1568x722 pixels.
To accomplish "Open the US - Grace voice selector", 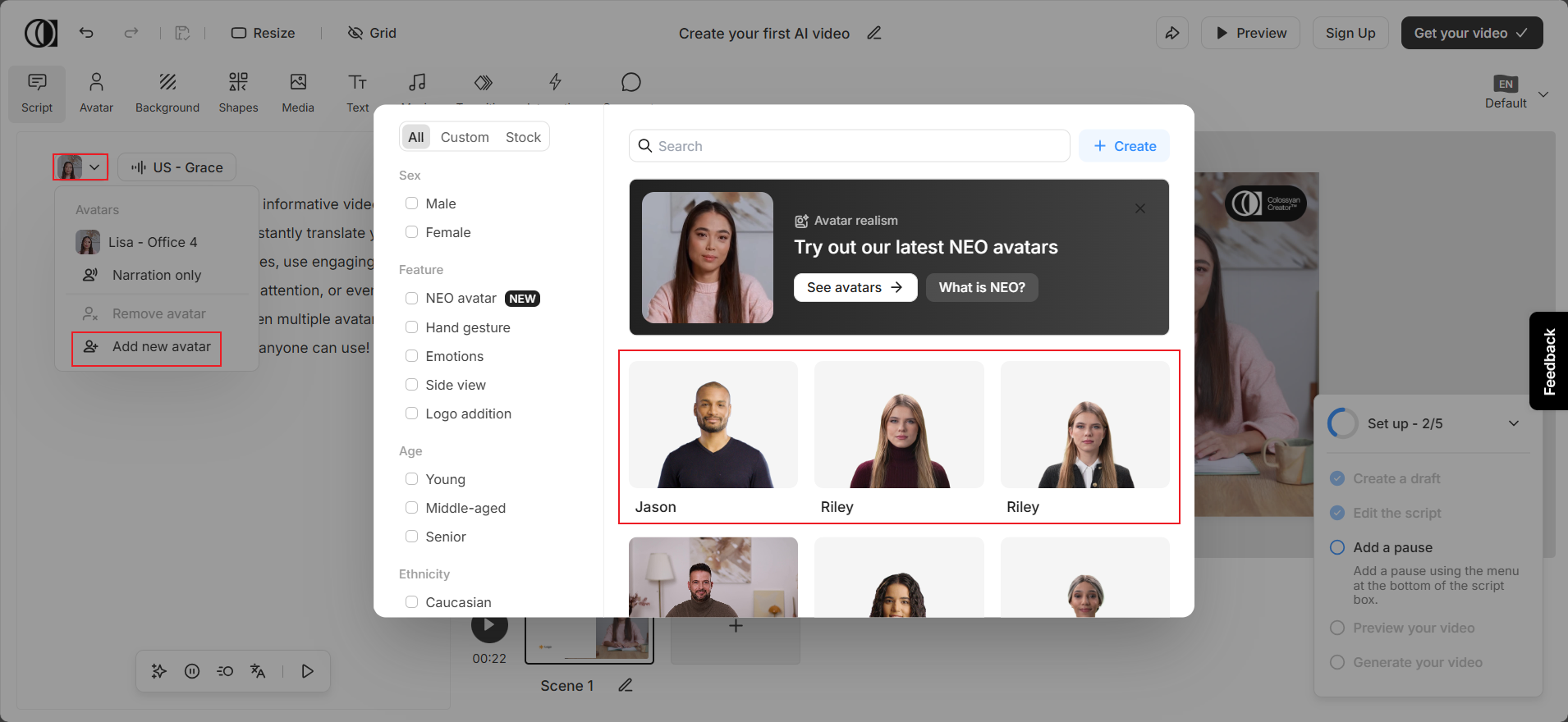I will (x=177, y=167).
